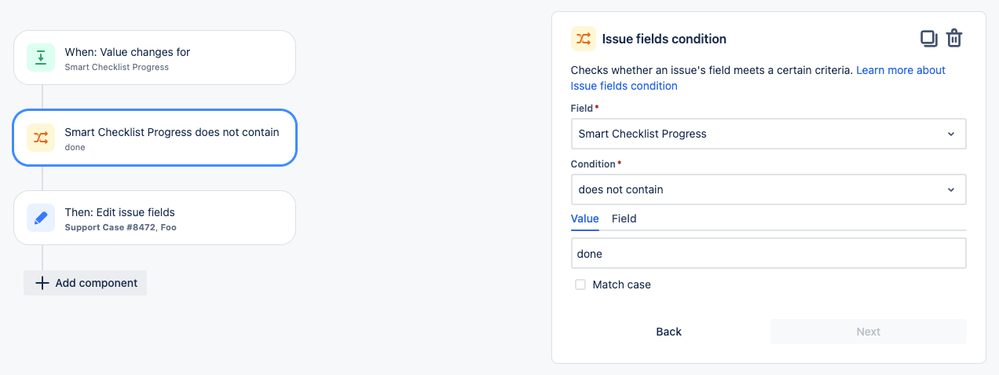Click the blue pencil edit action icon

[x=41, y=218]
